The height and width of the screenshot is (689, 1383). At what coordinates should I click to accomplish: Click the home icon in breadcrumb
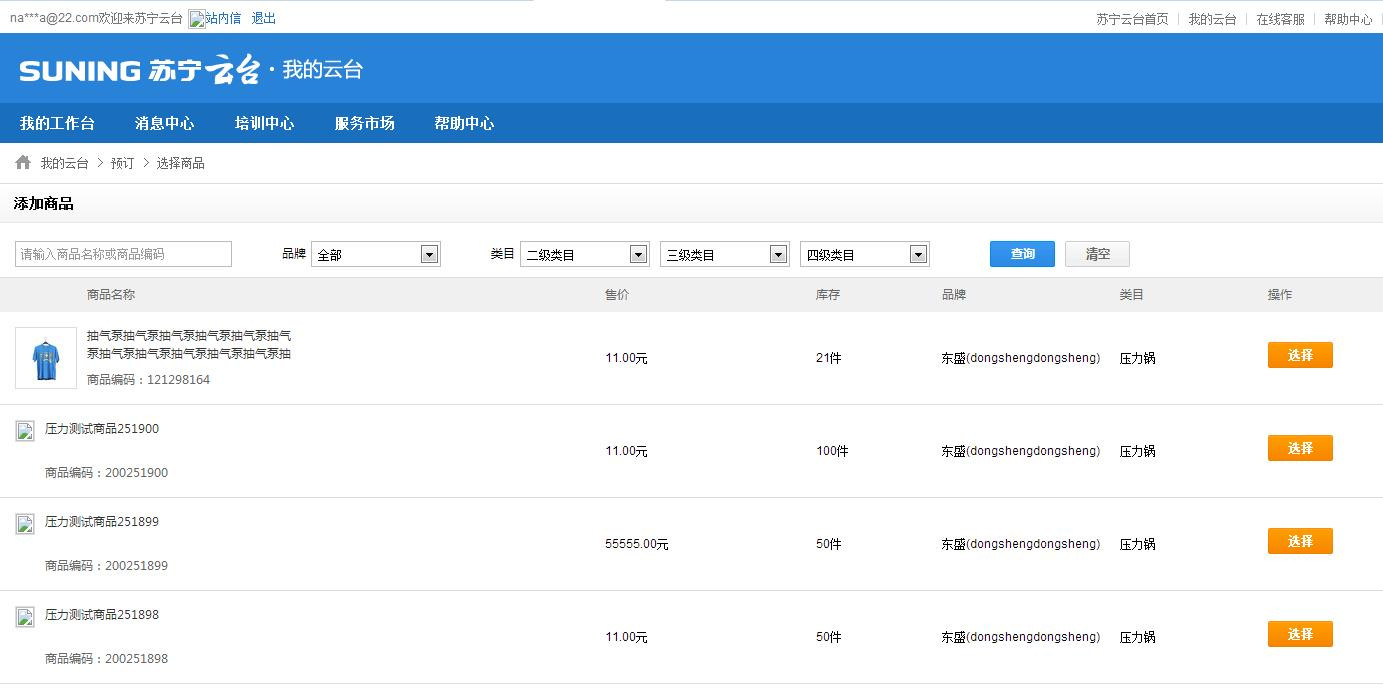(23, 162)
